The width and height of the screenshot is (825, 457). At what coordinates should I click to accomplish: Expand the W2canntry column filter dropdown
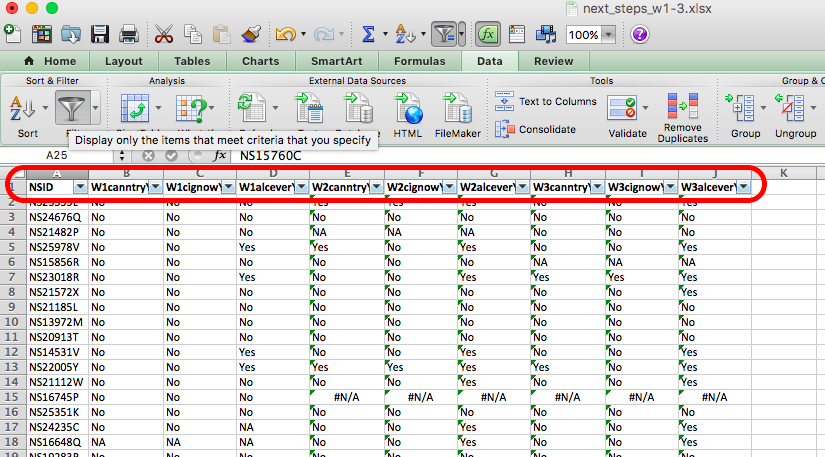pyautogui.click(x=371, y=187)
